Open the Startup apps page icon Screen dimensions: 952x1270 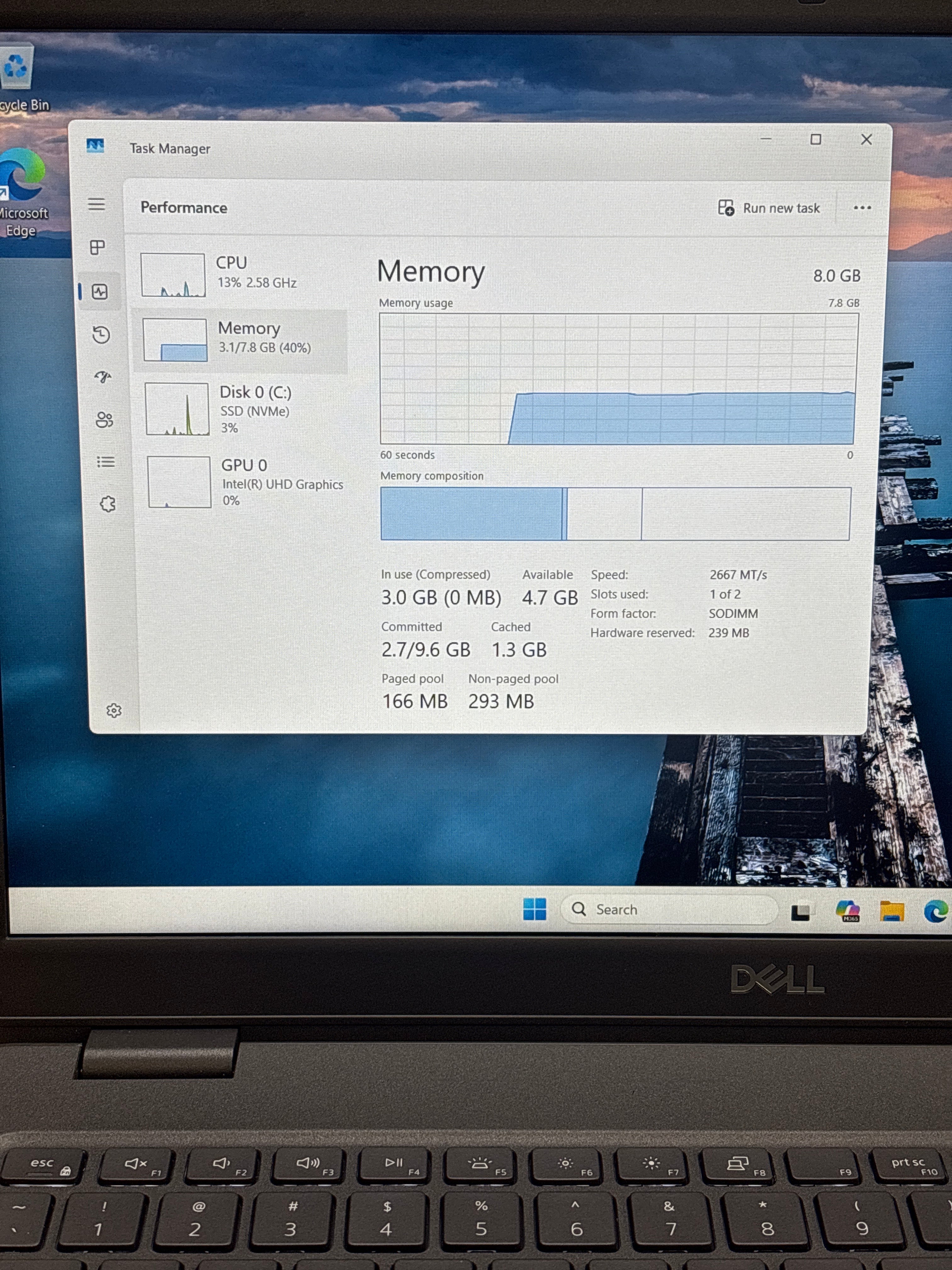(x=103, y=377)
